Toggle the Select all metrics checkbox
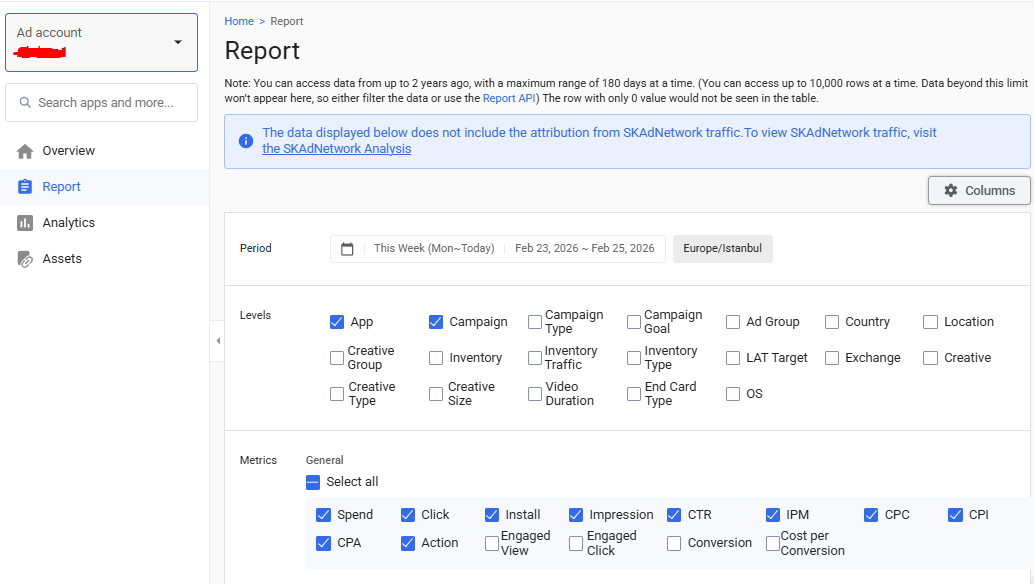Screen dimensions: 1034x584 (313, 482)
